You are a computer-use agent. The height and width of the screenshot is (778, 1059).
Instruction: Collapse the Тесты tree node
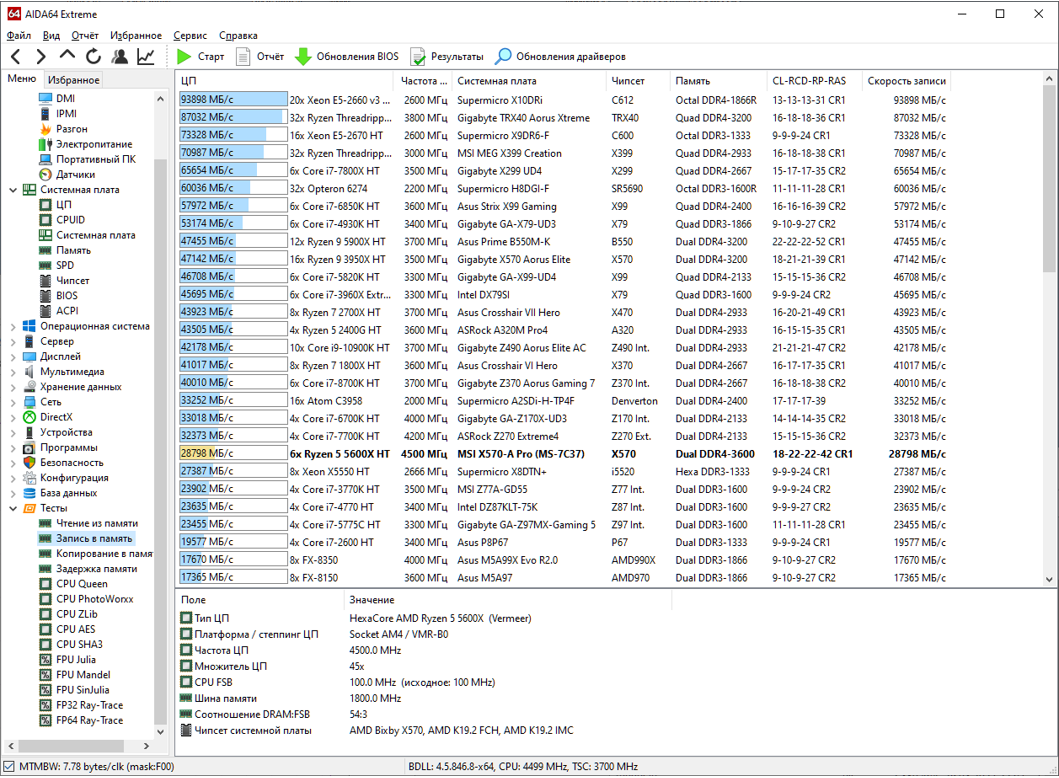point(13,509)
